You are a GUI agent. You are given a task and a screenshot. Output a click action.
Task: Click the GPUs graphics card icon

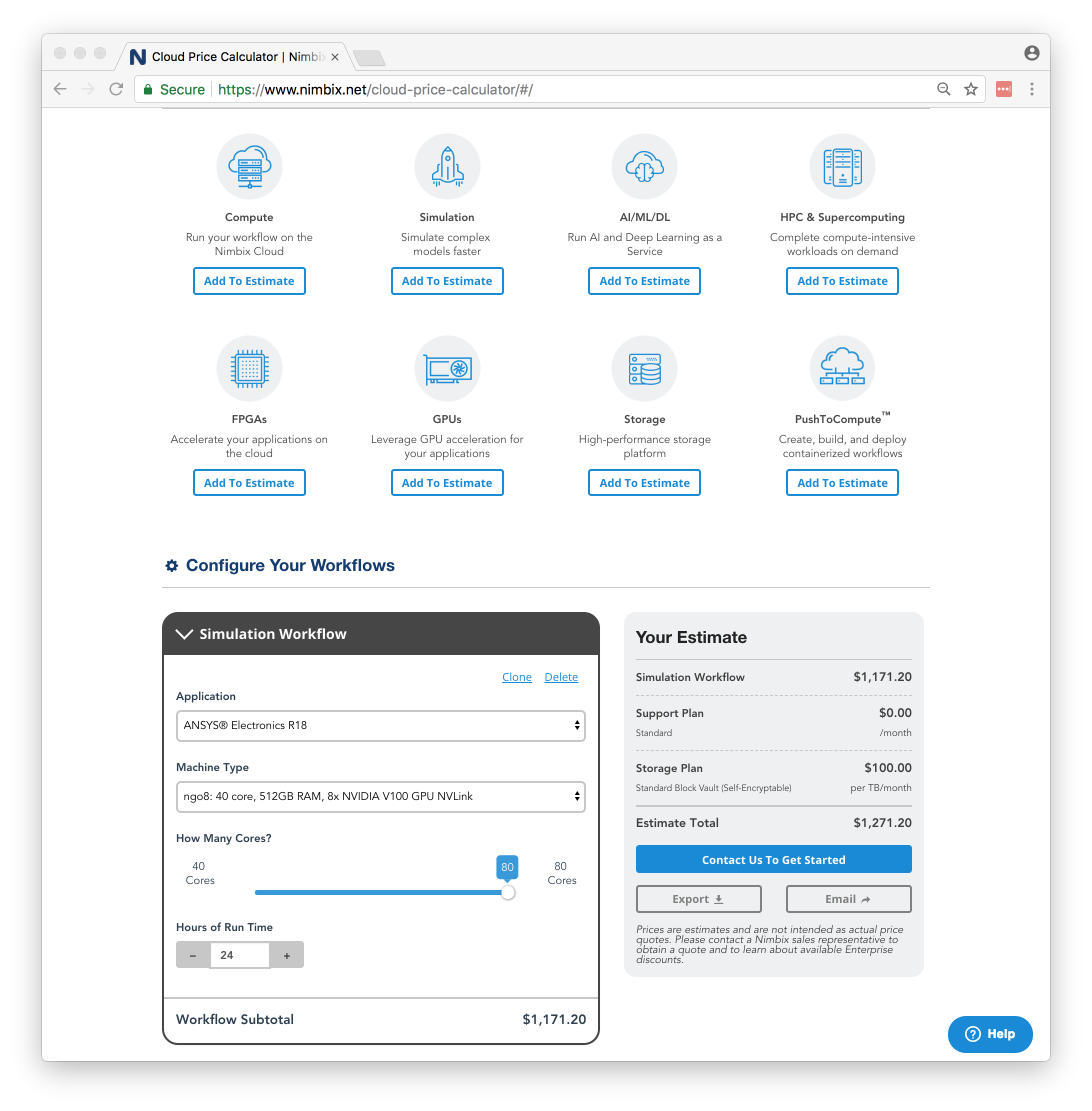pos(447,368)
